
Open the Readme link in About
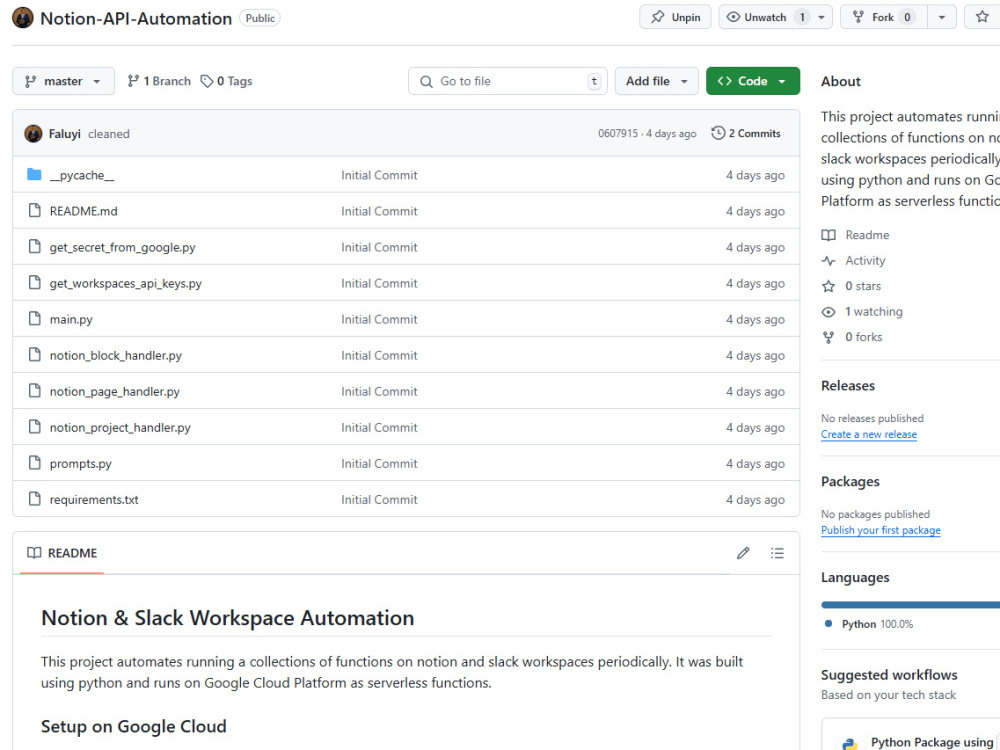(867, 235)
